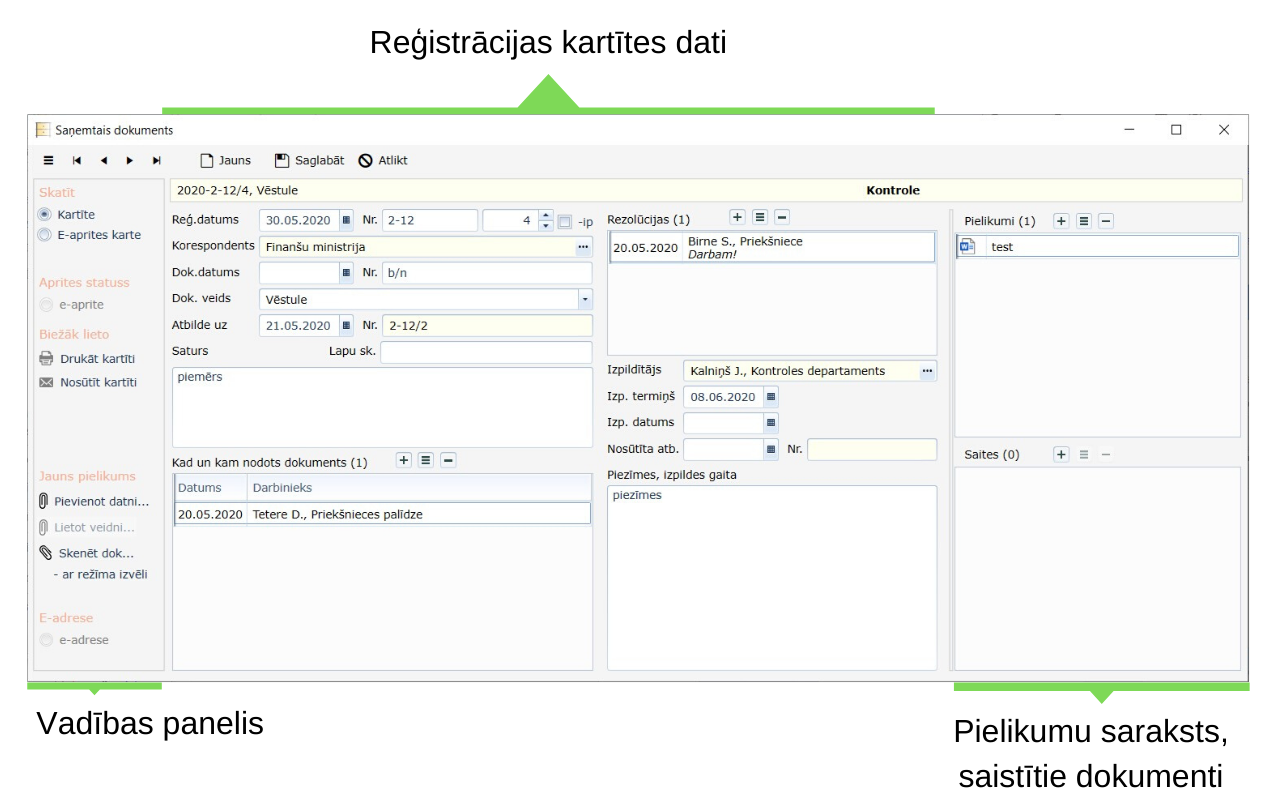This screenshot has width=1272, height=812.
Task: Select the Kartīte view radio button
Action: 44,214
